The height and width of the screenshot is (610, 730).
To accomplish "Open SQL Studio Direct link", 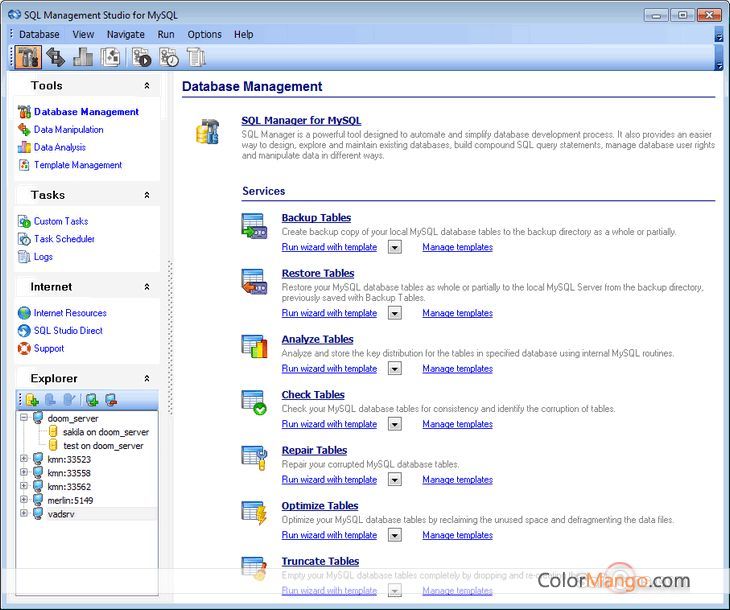I will tap(68, 331).
